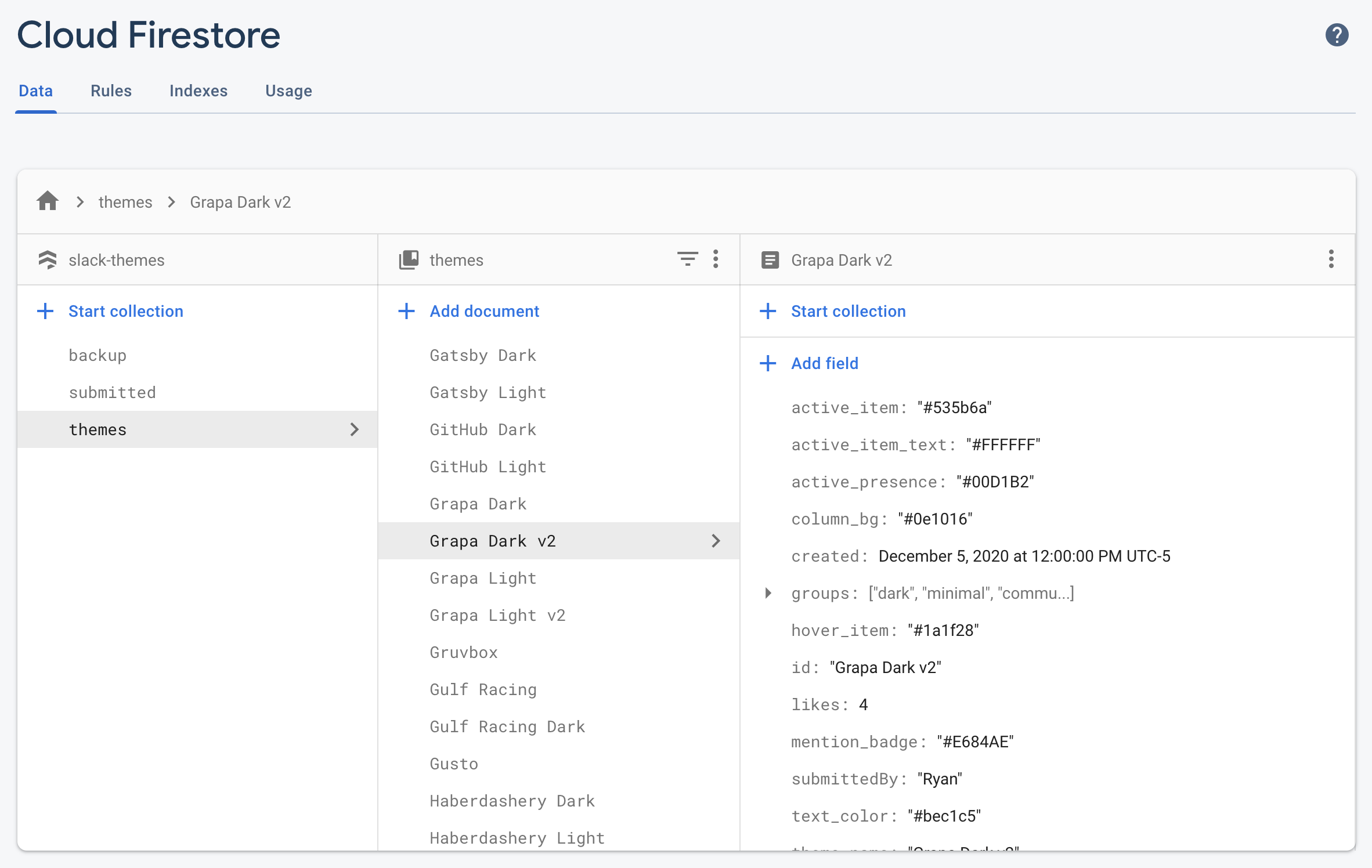The height and width of the screenshot is (868, 1372).
Task: Open the Indexes tab
Action: pos(198,91)
